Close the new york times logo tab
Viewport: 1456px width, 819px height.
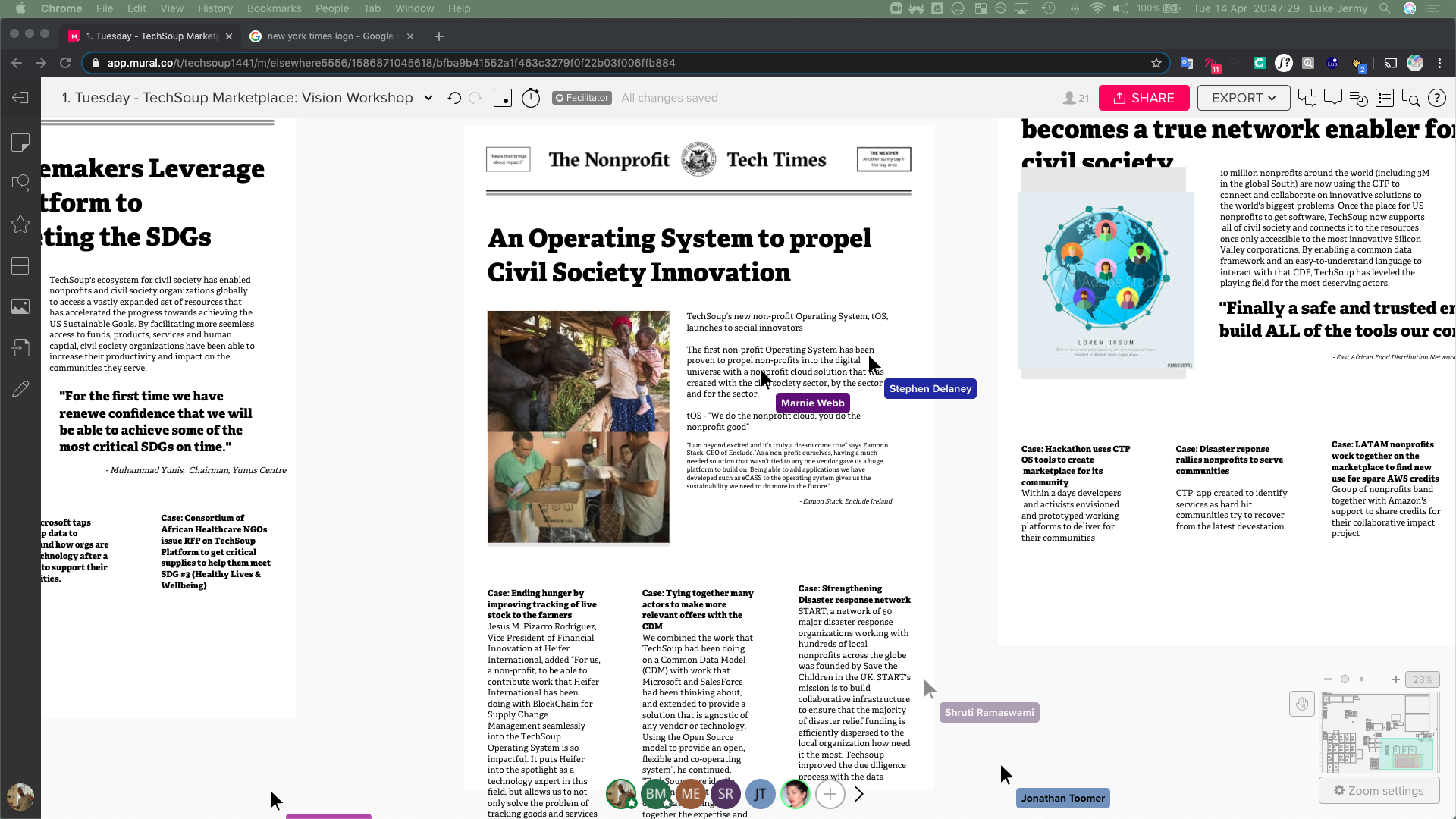click(x=410, y=36)
